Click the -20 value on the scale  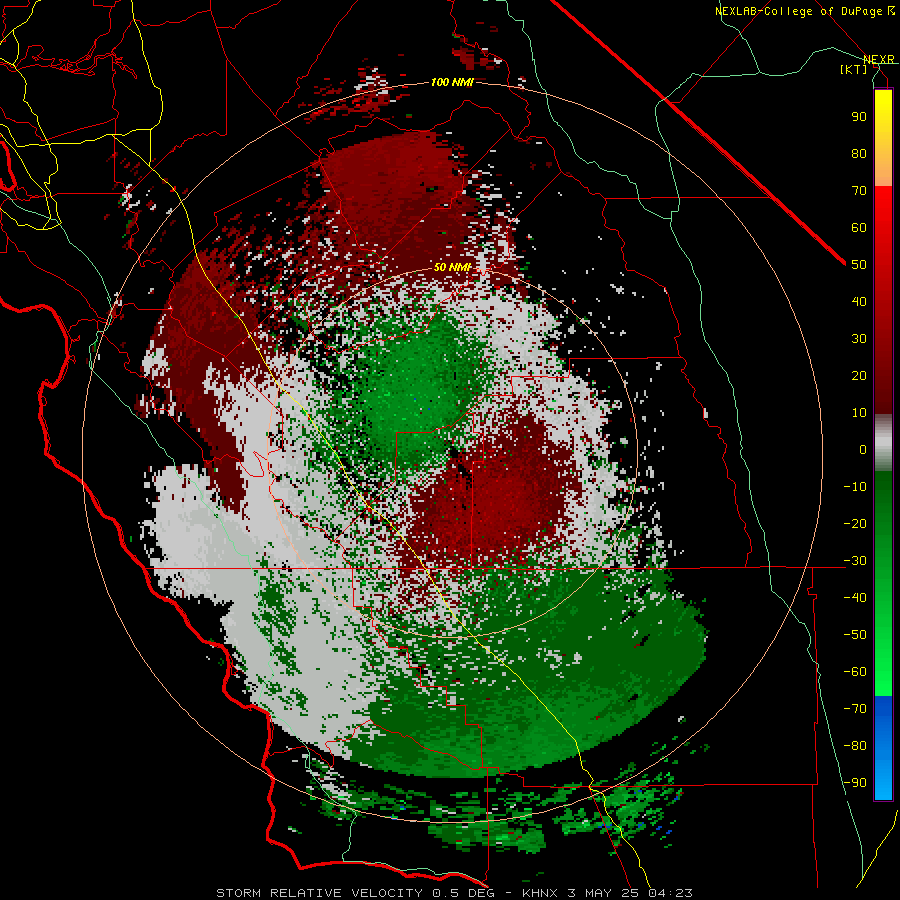855,523
